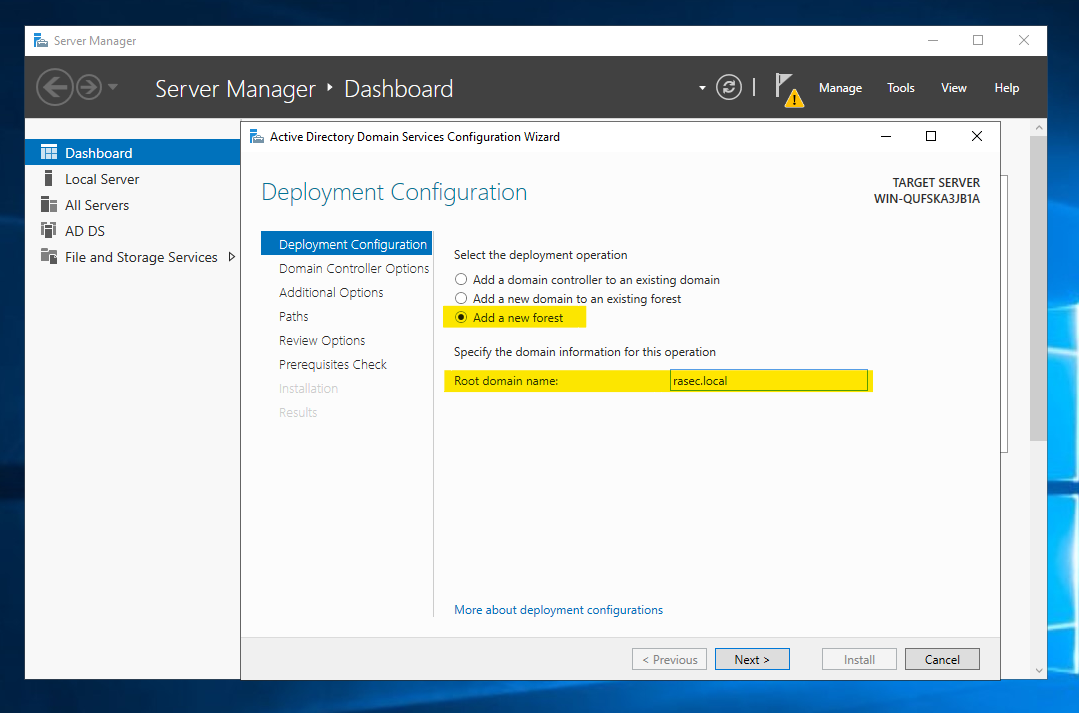Open navigation history dropdown arrow
Image resolution: width=1079 pixels, height=713 pixels.
(x=113, y=87)
